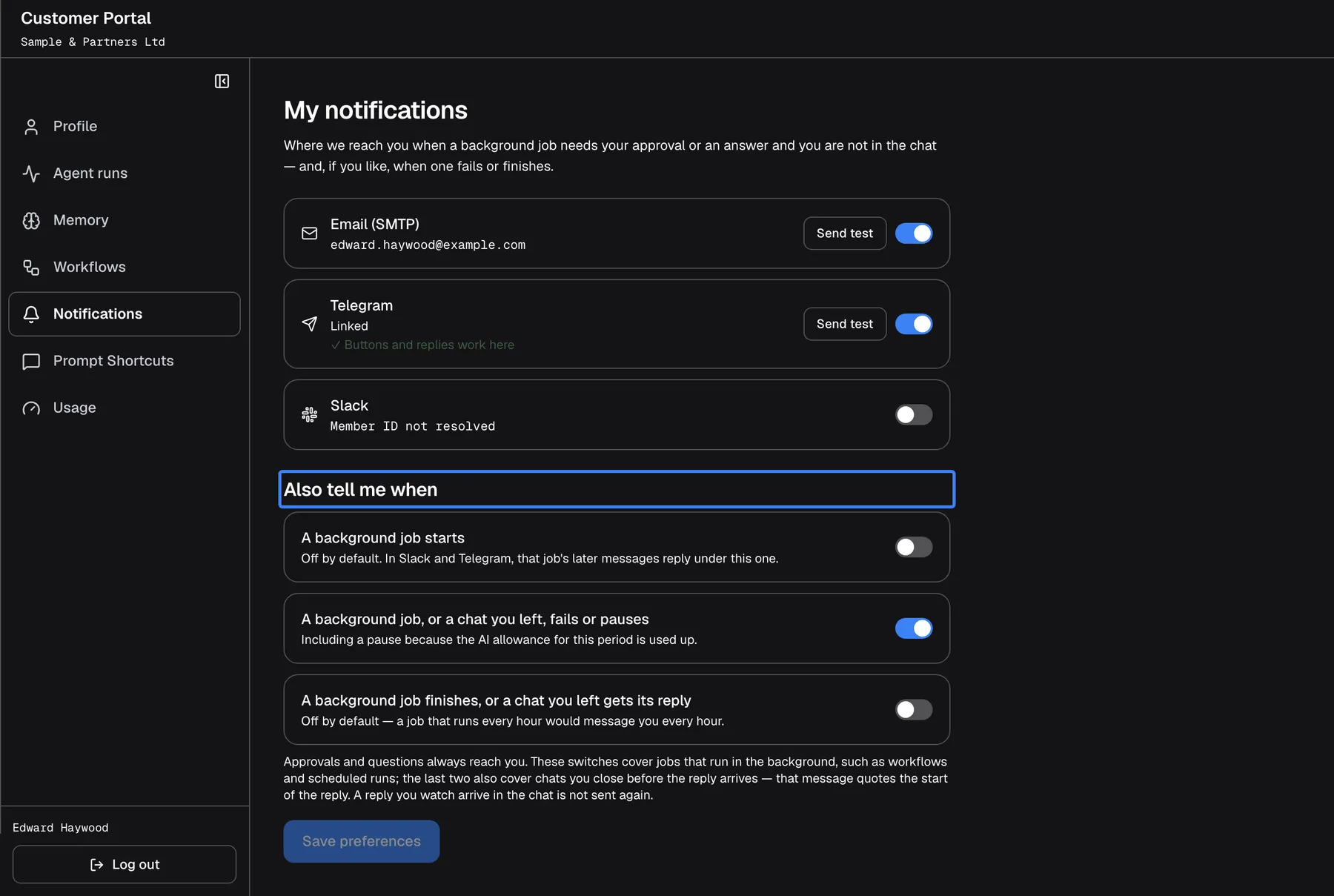Click the Log out button
This screenshot has height=896, width=1334.
click(125, 865)
